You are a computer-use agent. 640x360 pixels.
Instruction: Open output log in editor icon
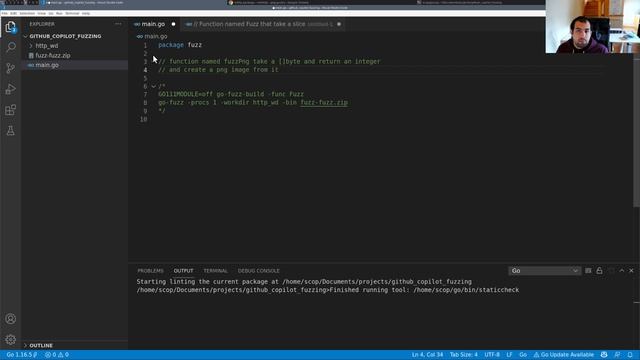[611, 271]
